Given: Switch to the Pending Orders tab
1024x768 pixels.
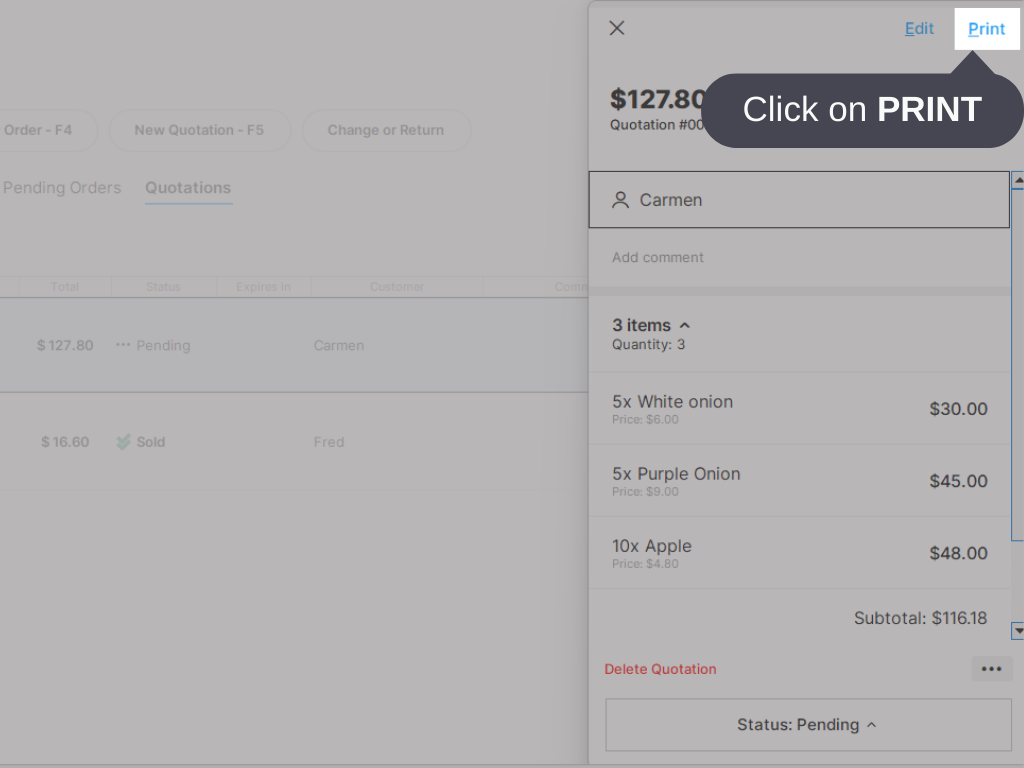Looking at the screenshot, I should click(62, 188).
